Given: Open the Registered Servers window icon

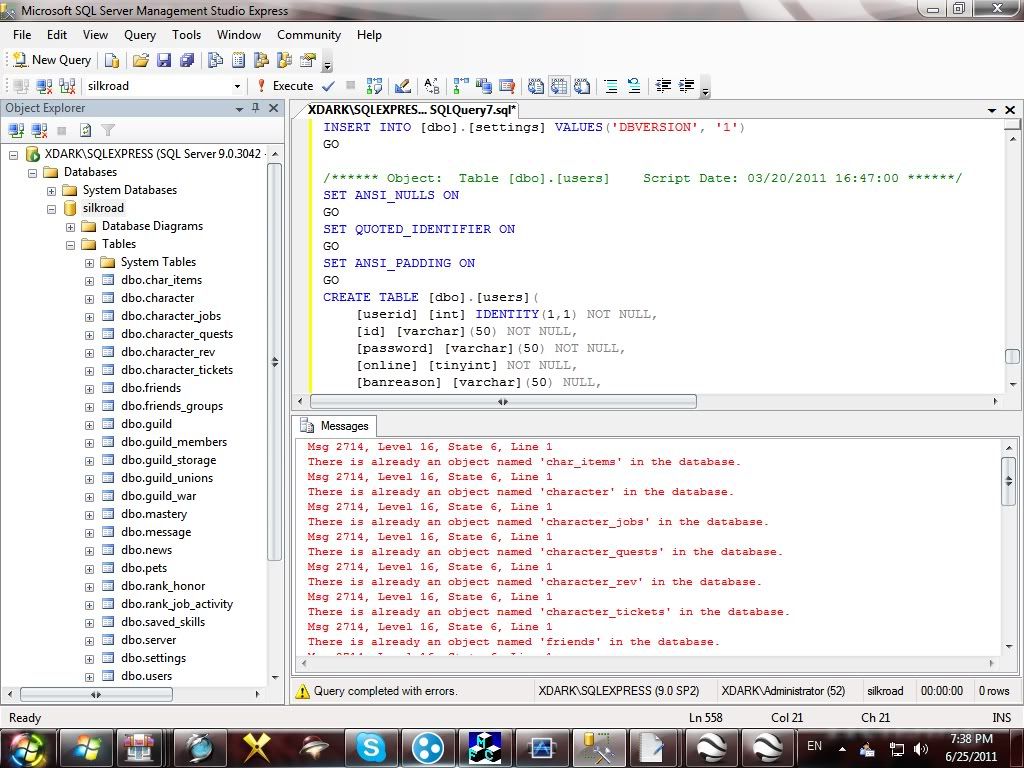Looking at the screenshot, I should (x=215, y=61).
